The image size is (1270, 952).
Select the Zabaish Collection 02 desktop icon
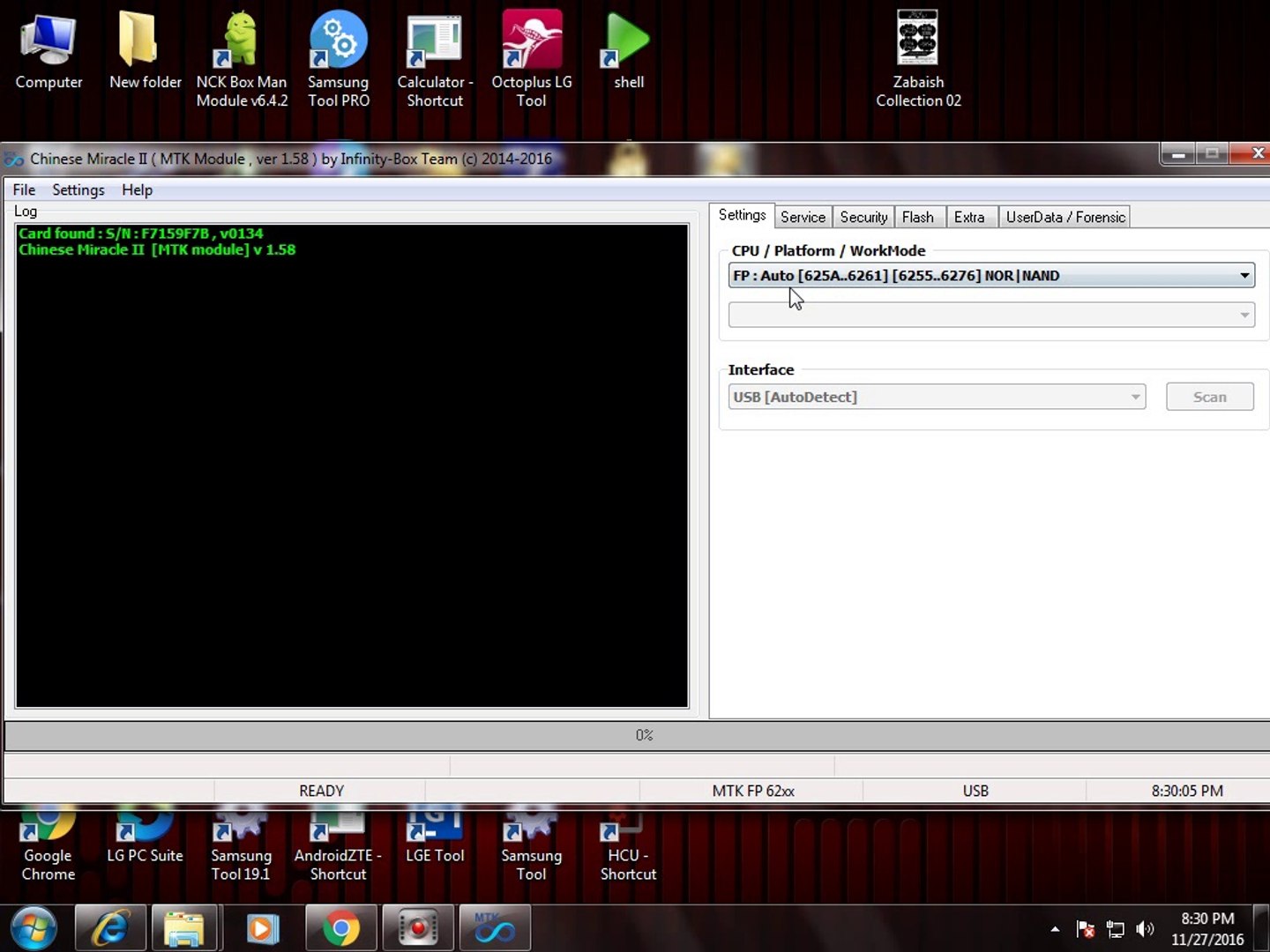tap(918, 60)
